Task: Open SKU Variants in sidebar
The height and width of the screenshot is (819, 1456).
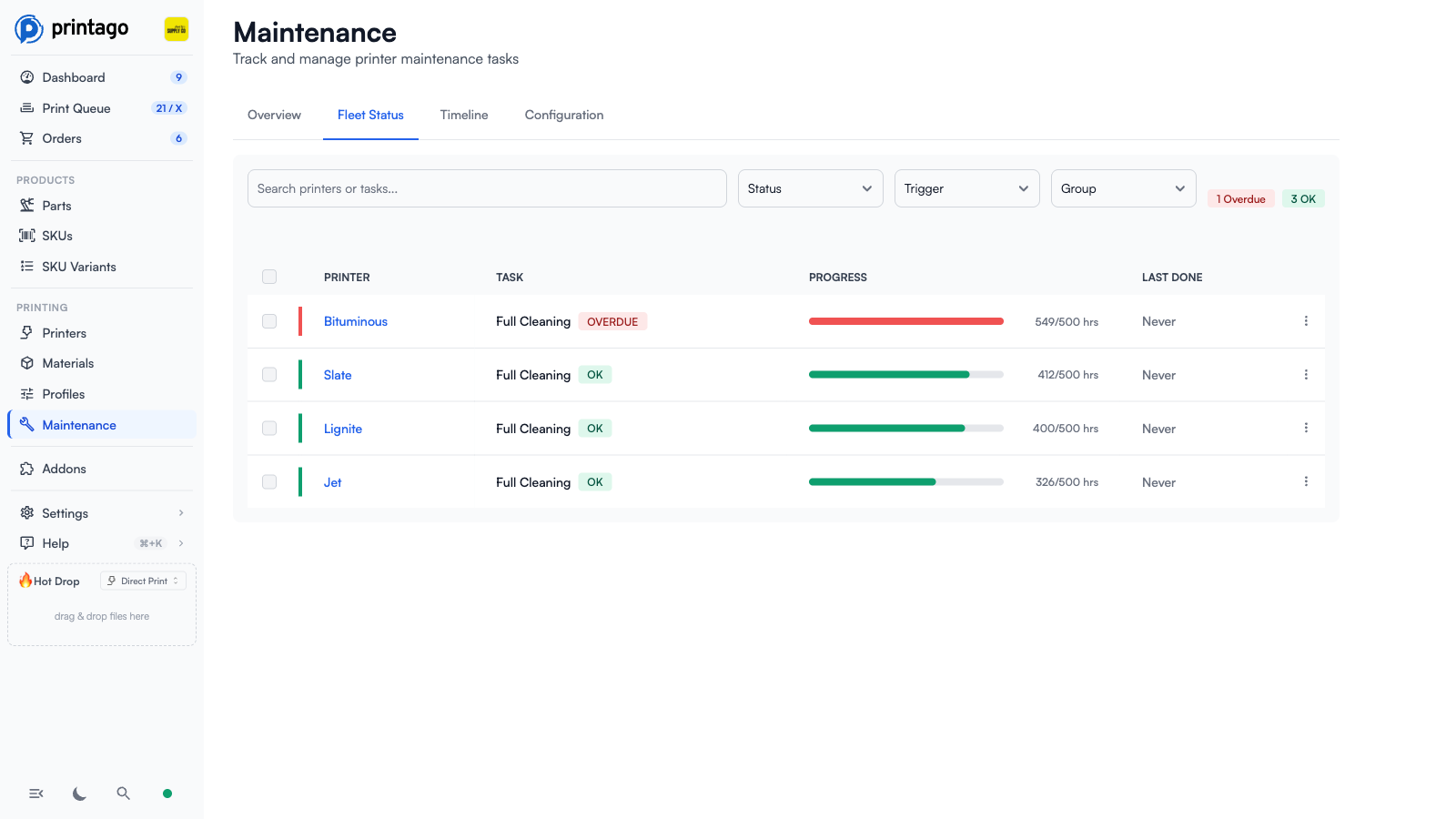Action: (102, 267)
